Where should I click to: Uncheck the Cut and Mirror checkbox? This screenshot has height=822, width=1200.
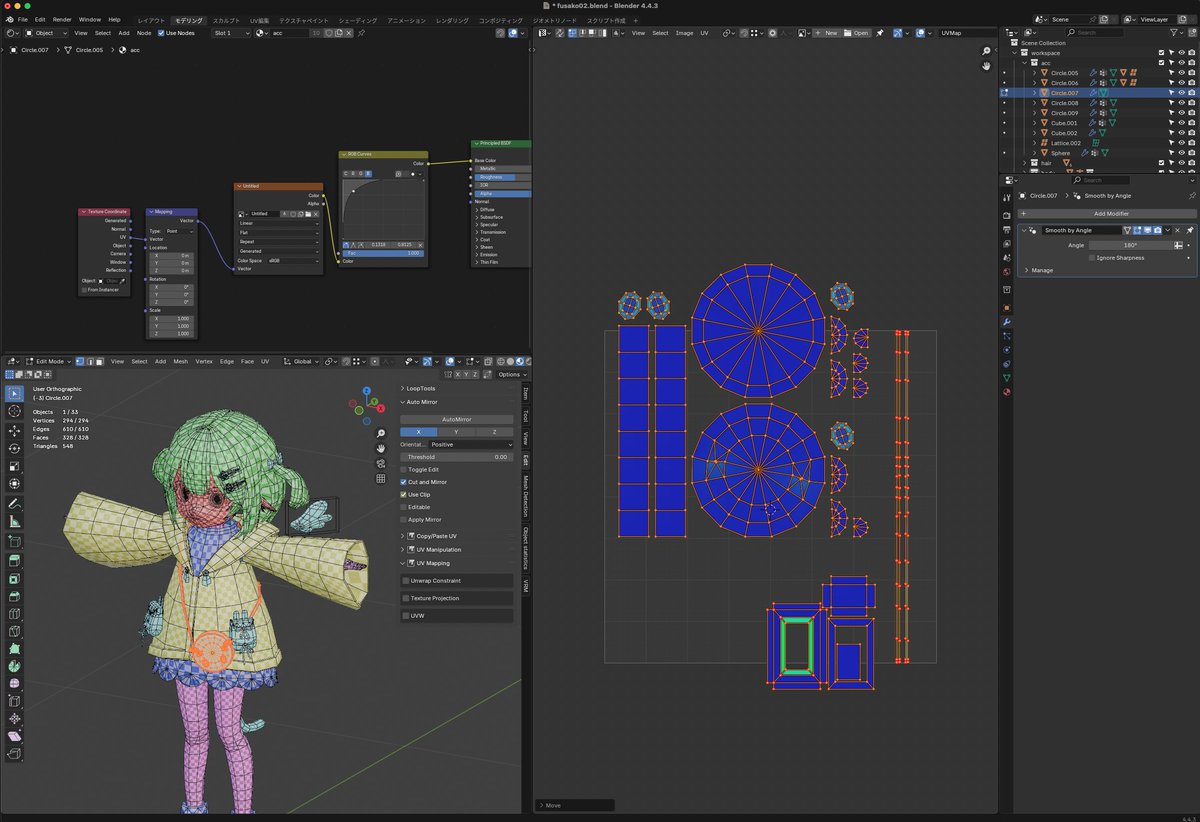click(x=404, y=482)
